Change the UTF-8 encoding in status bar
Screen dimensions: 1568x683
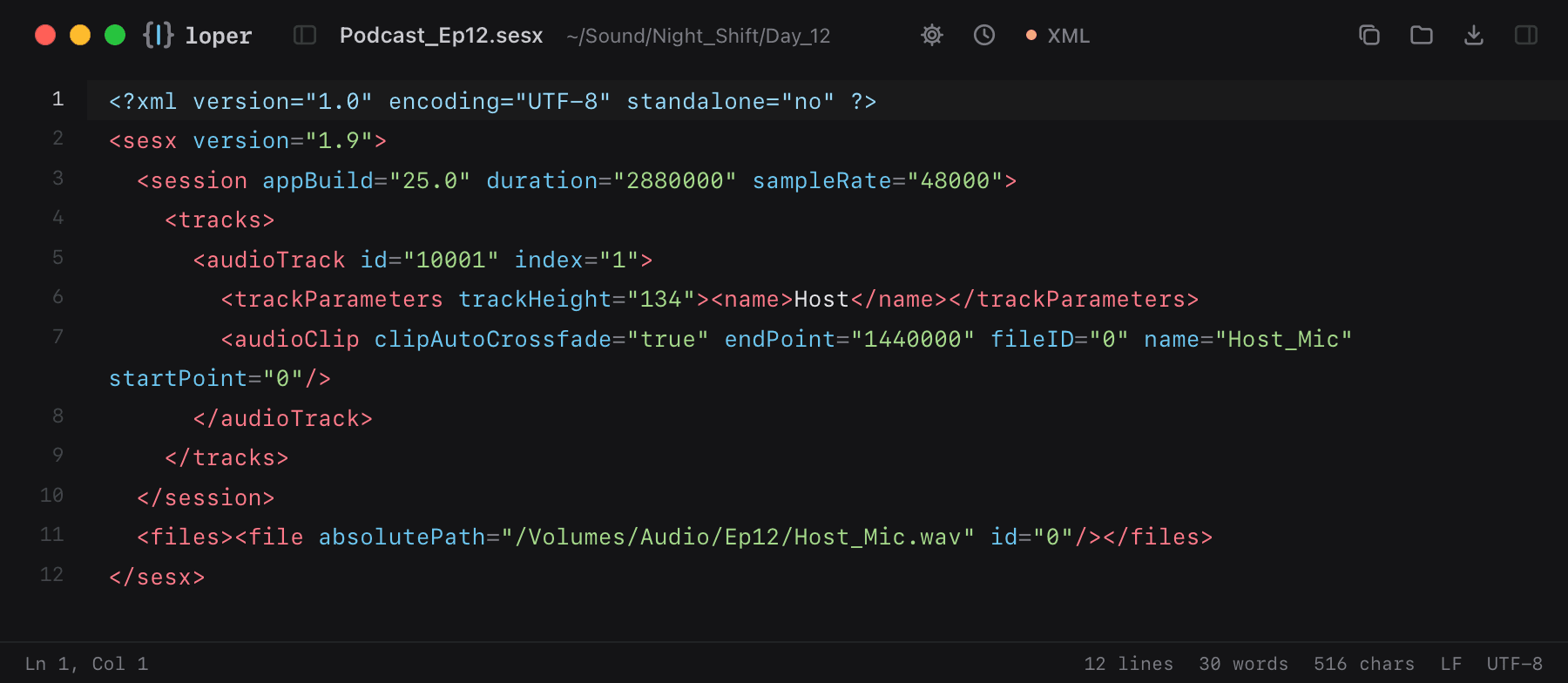(1515, 664)
